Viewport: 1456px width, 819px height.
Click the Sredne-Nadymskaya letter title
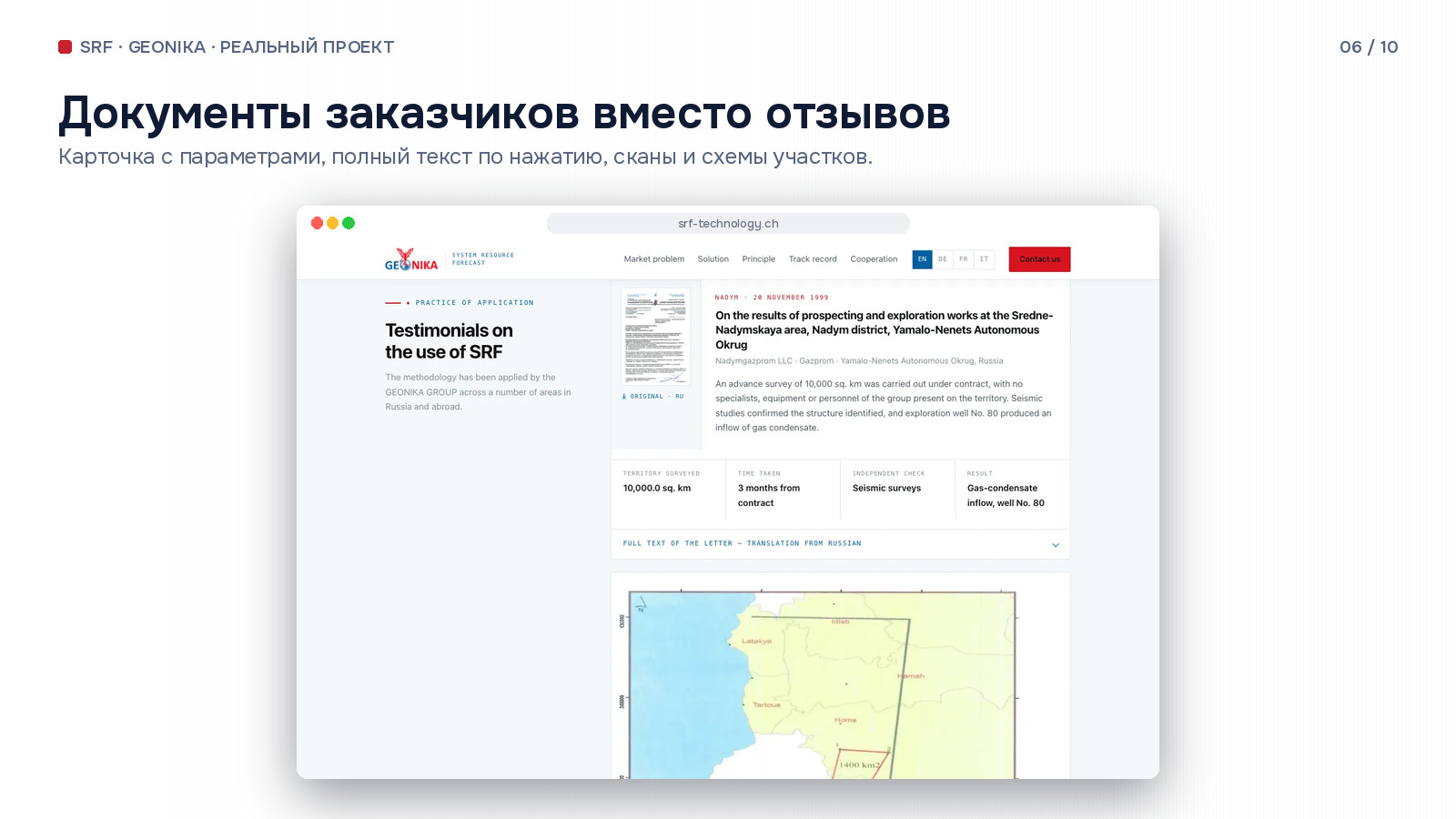(x=884, y=330)
